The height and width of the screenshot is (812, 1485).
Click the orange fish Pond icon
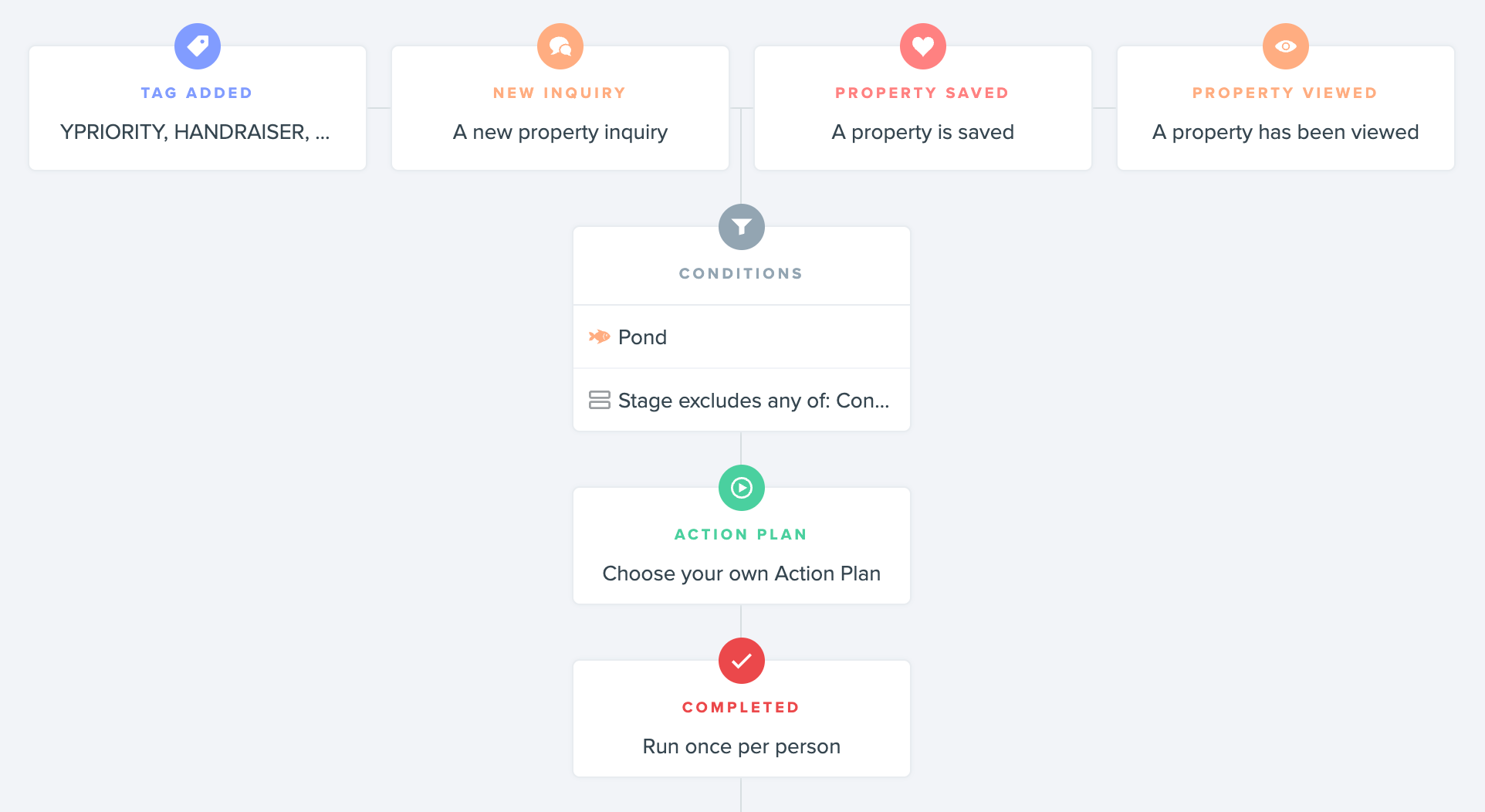(x=600, y=337)
